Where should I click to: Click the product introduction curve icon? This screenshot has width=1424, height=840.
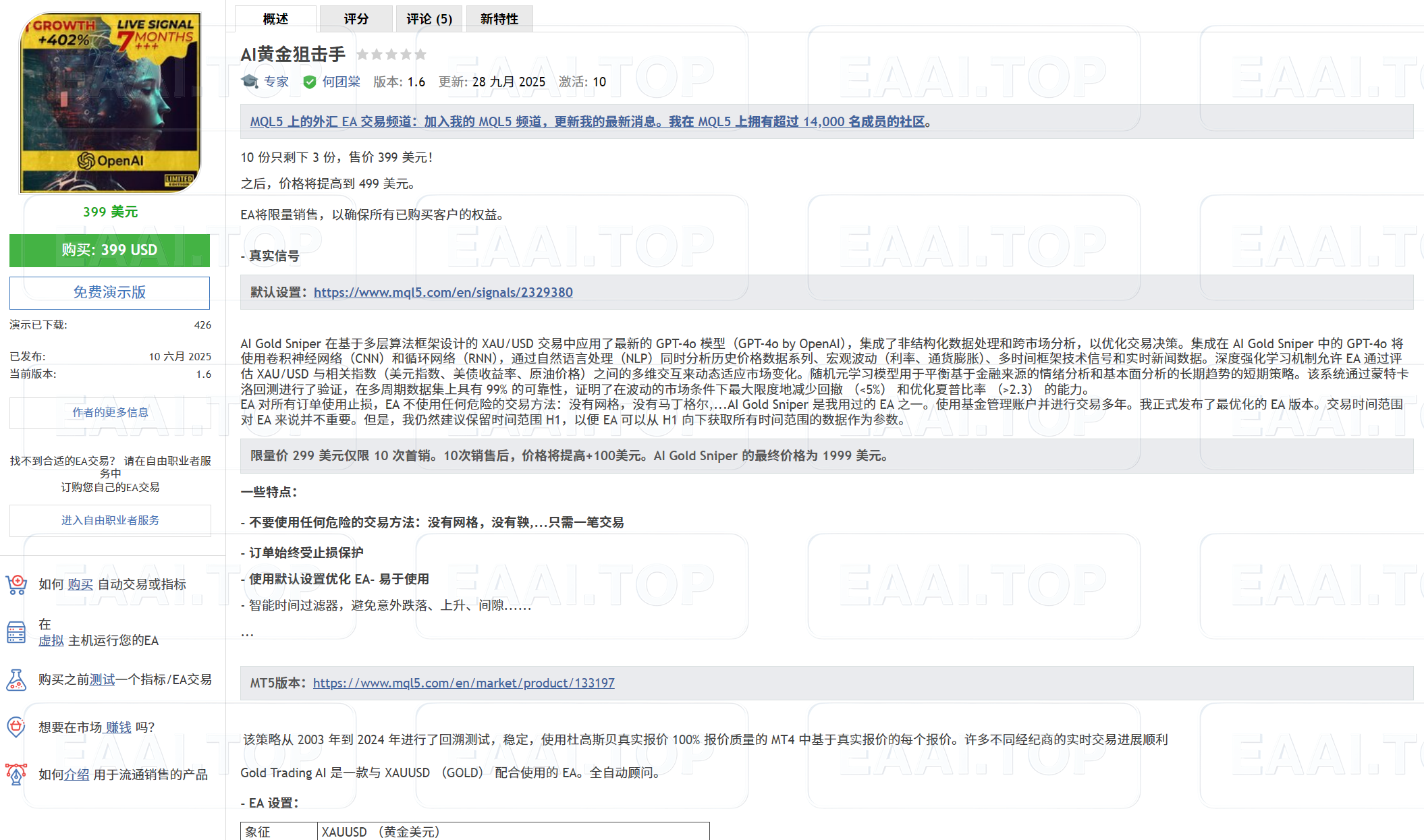click(16, 775)
